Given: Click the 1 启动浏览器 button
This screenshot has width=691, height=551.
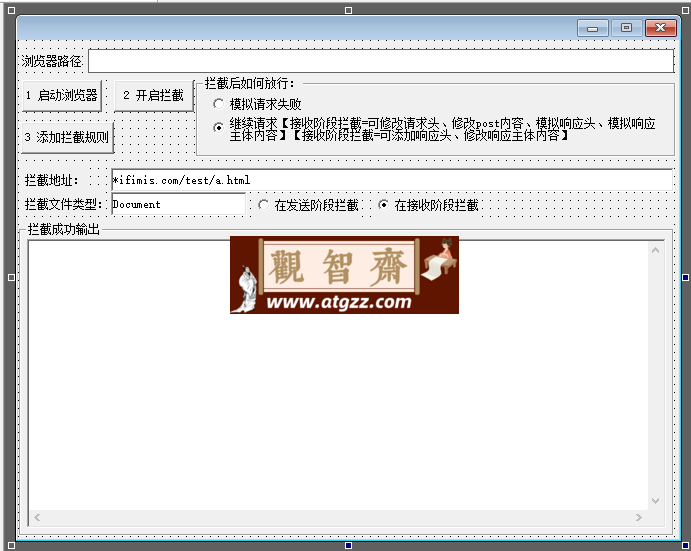Looking at the screenshot, I should pos(62,95).
